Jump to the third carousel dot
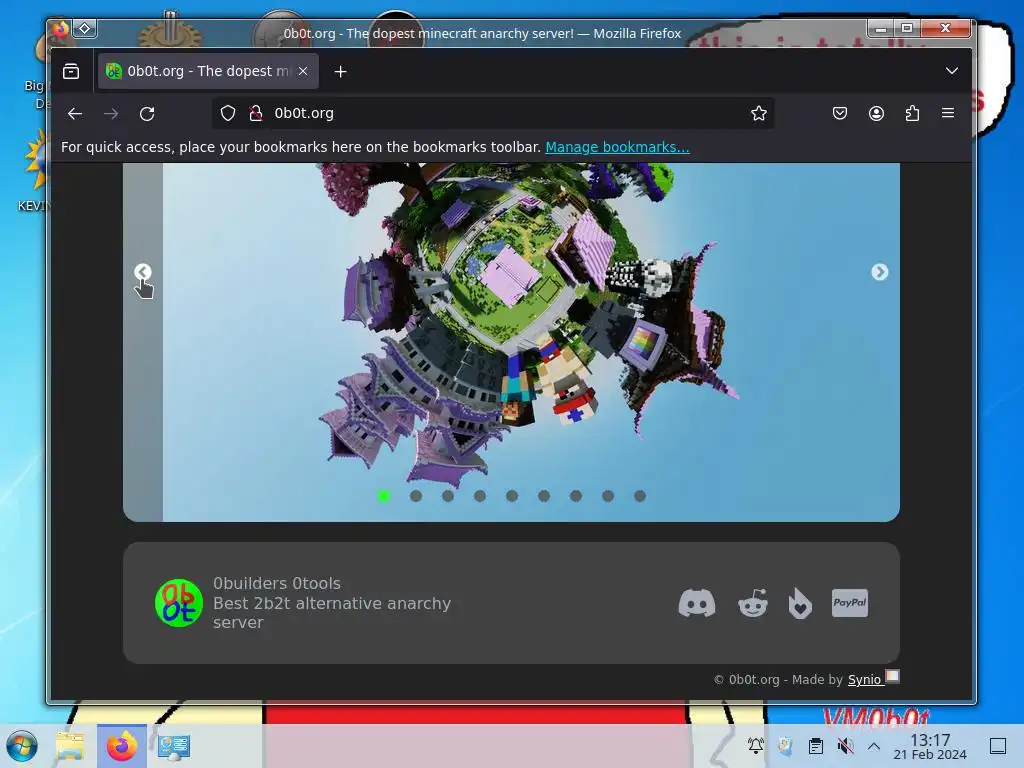 coord(448,496)
